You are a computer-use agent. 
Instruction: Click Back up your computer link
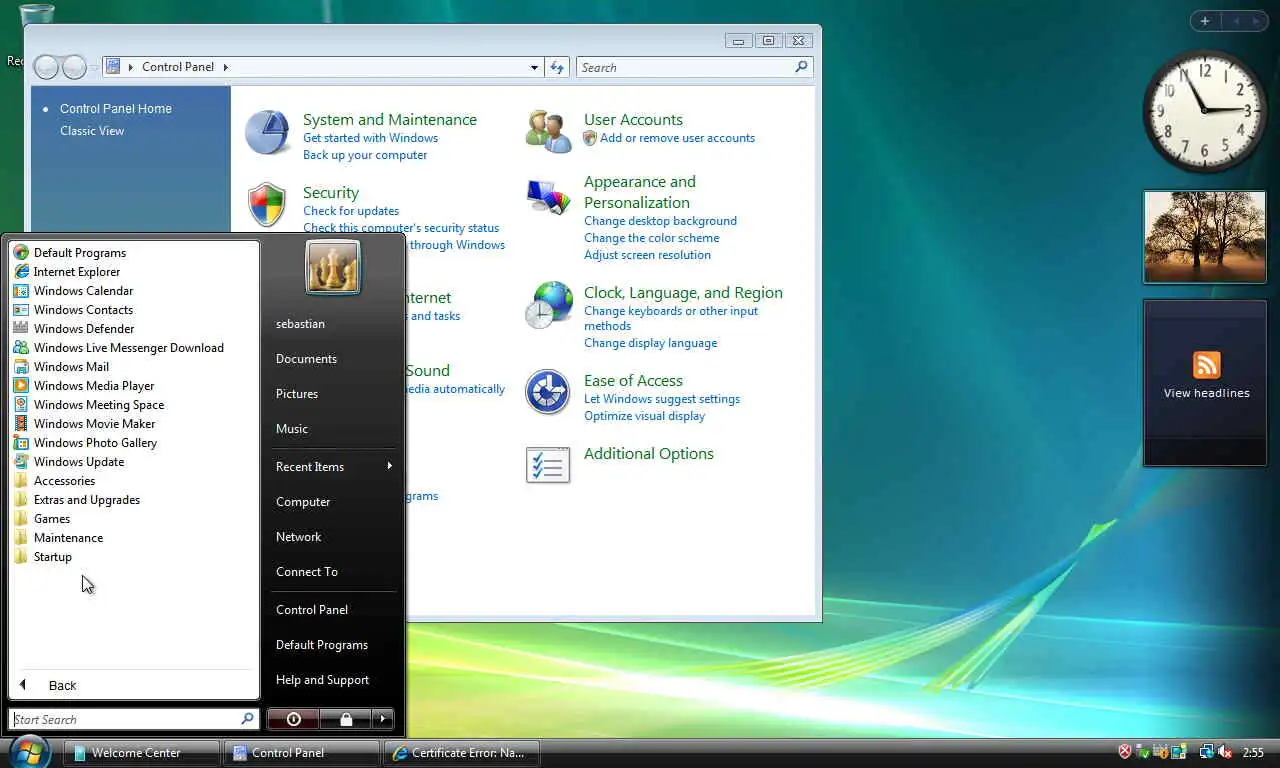(x=365, y=155)
